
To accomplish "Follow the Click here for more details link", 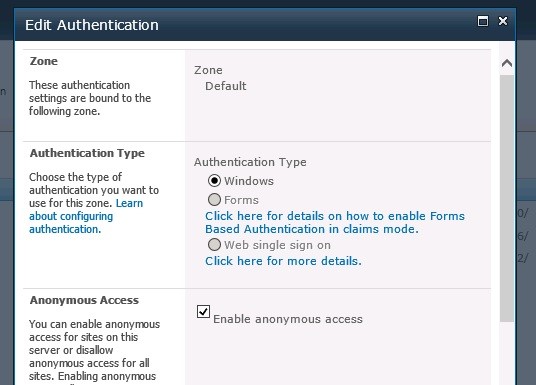I will [x=283, y=261].
